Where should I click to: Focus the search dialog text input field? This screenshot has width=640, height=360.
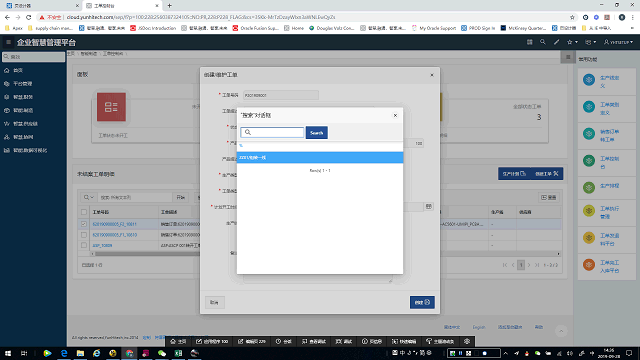coord(272,132)
